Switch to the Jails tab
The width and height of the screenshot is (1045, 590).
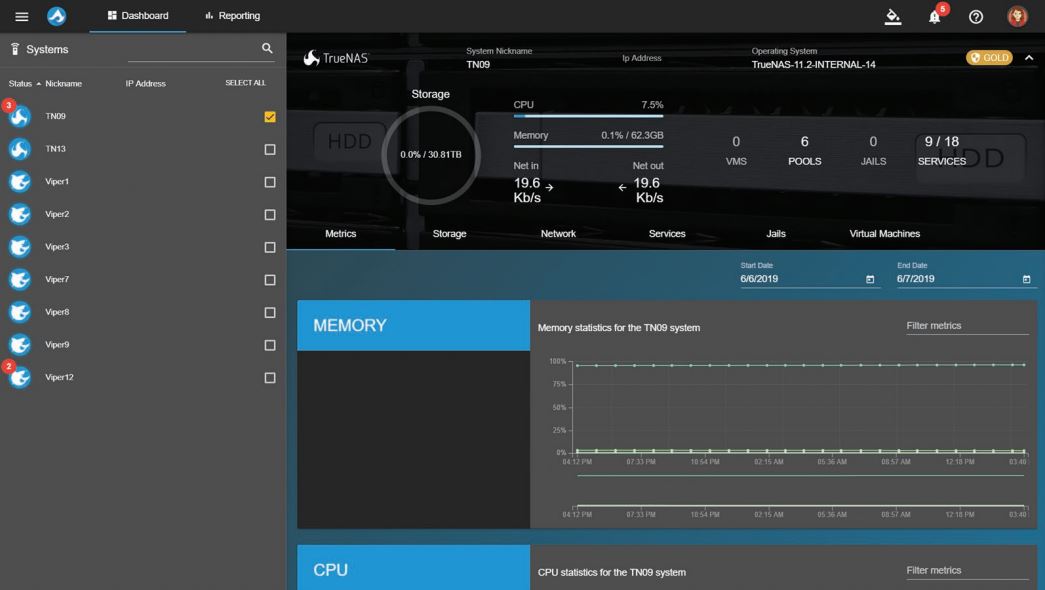[x=776, y=234]
